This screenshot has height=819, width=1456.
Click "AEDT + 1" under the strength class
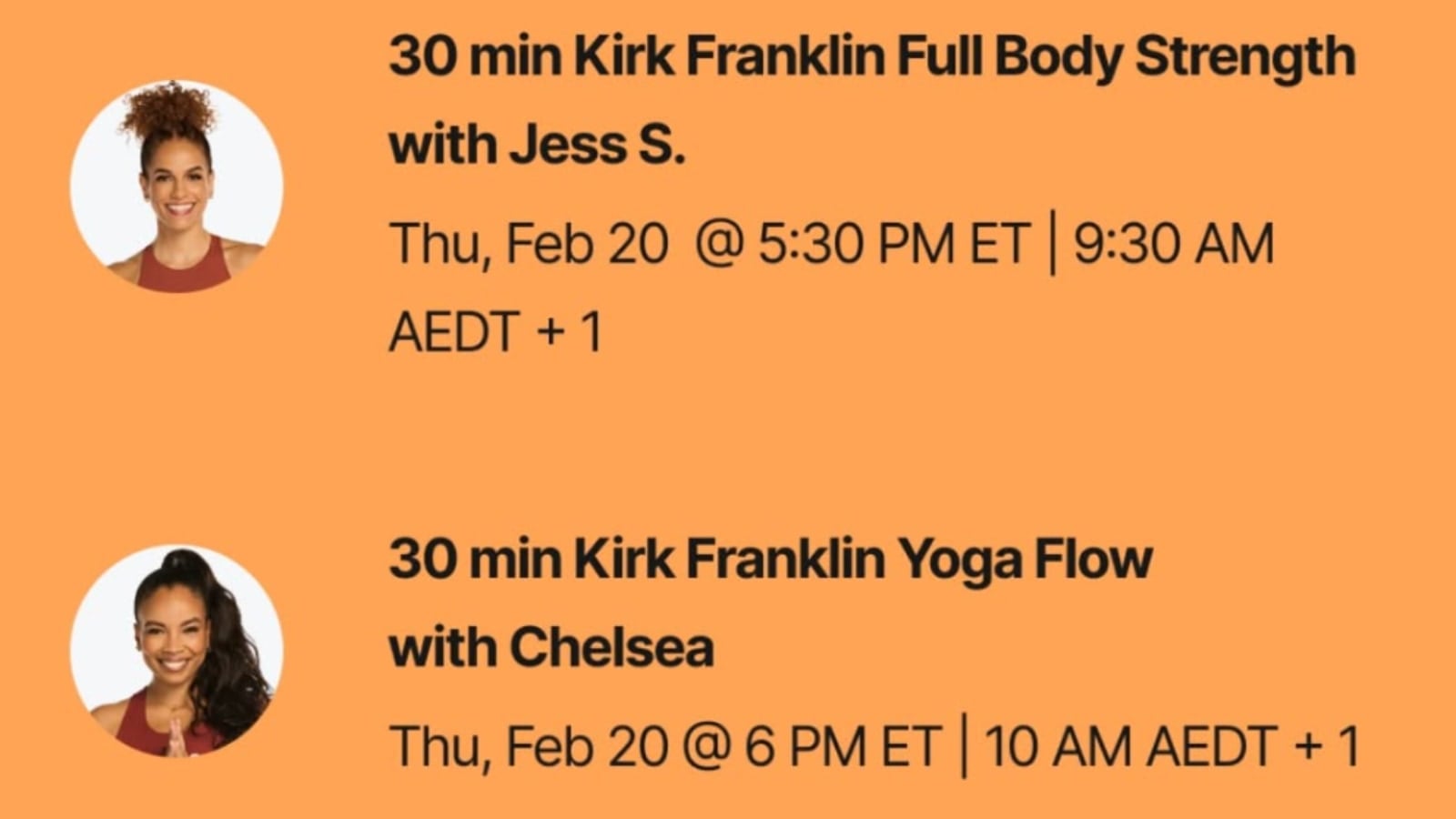pyautogui.click(x=496, y=331)
